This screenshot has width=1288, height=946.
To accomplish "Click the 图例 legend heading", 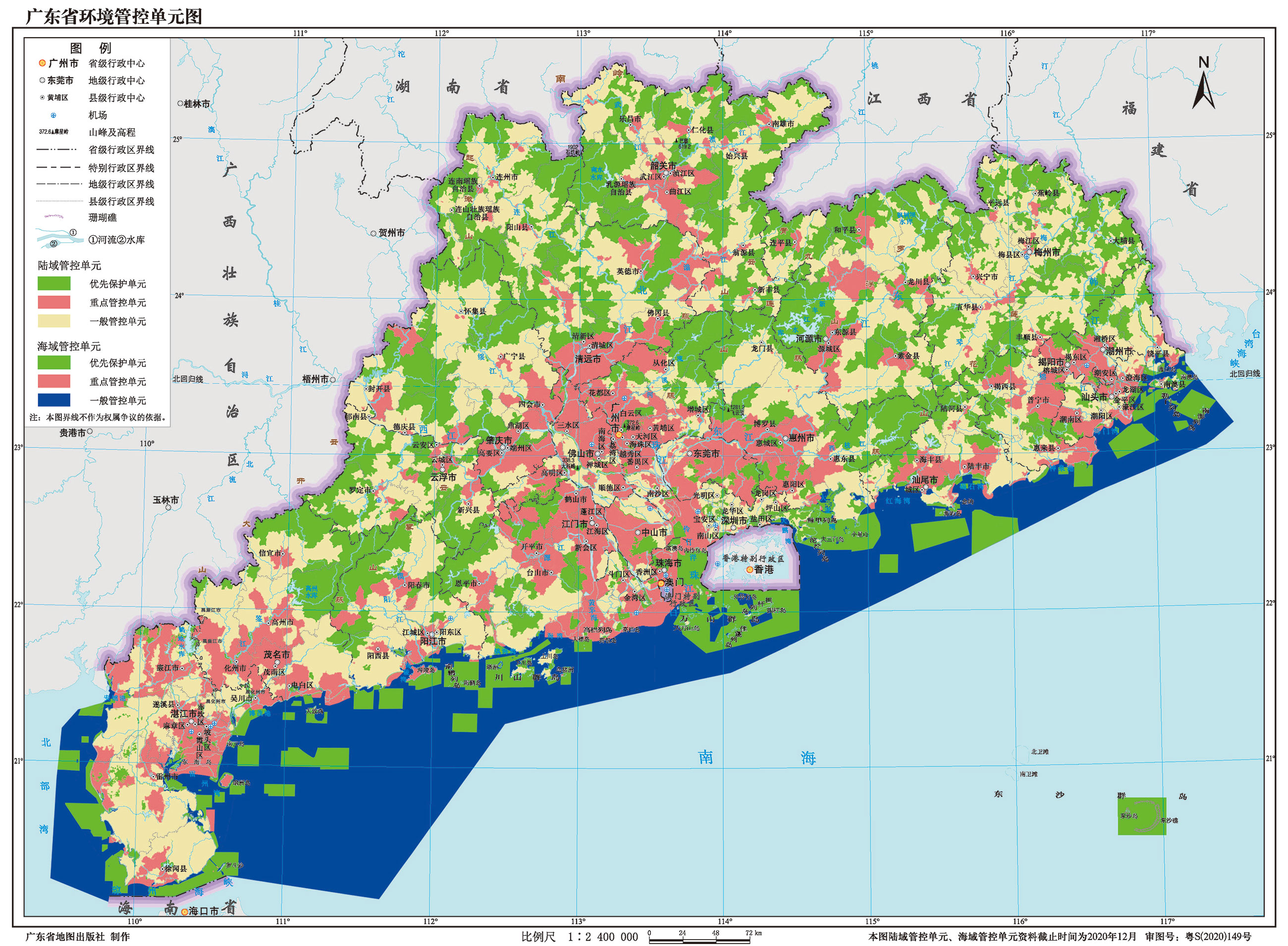I will click(x=91, y=48).
